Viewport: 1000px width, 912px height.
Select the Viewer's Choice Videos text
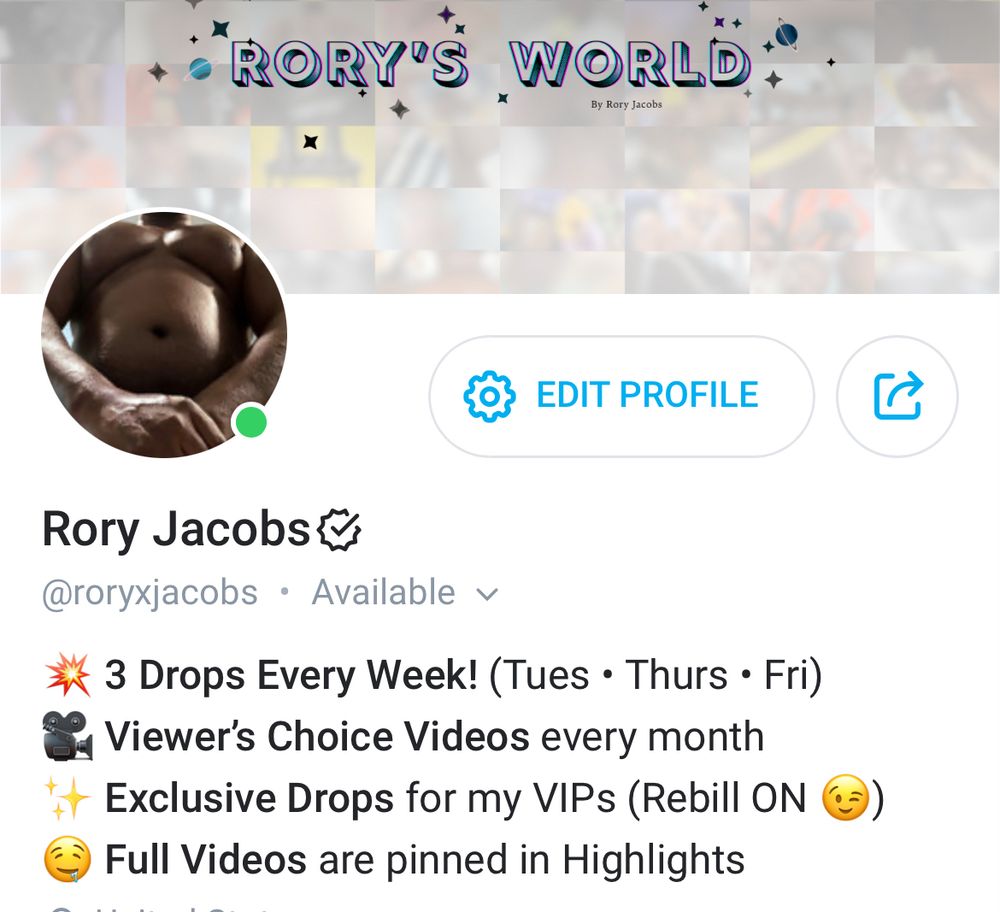[317, 736]
